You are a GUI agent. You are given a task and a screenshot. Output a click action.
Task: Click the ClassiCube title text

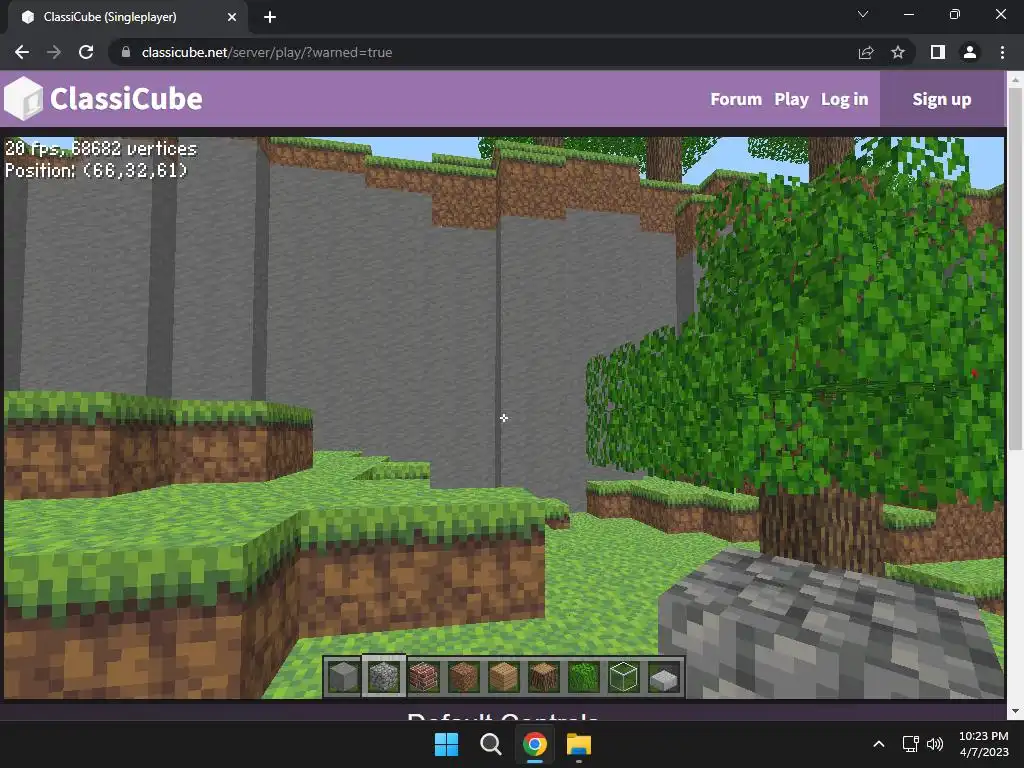(126, 99)
